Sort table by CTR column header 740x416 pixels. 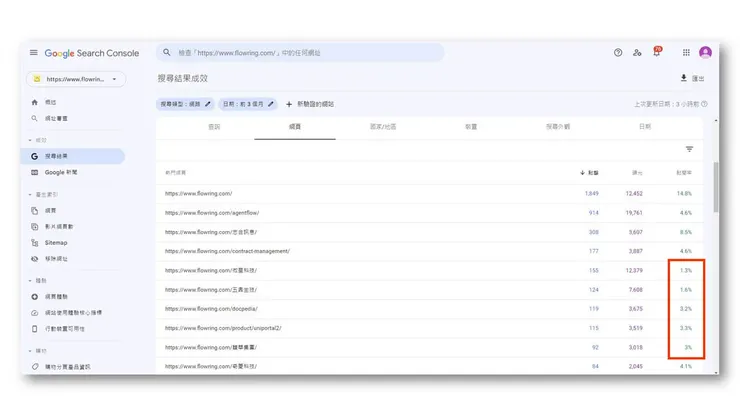tap(683, 173)
